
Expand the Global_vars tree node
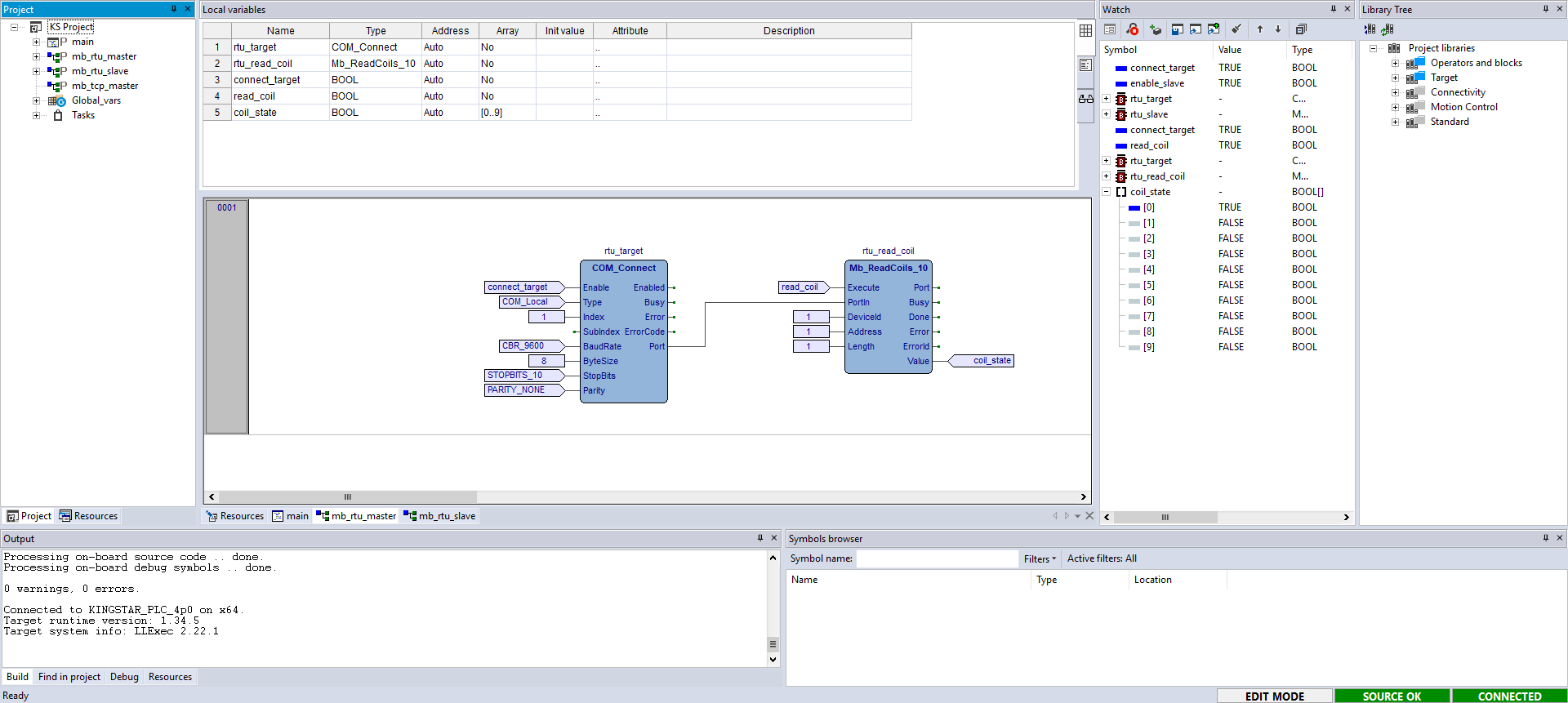tap(36, 101)
